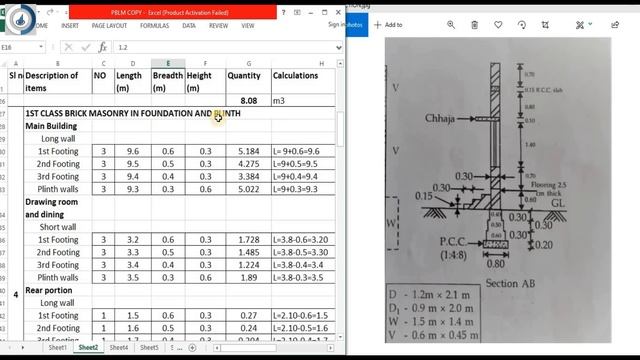Open the Zoom tool in Photos
640x360 pixels.
coord(451,25)
